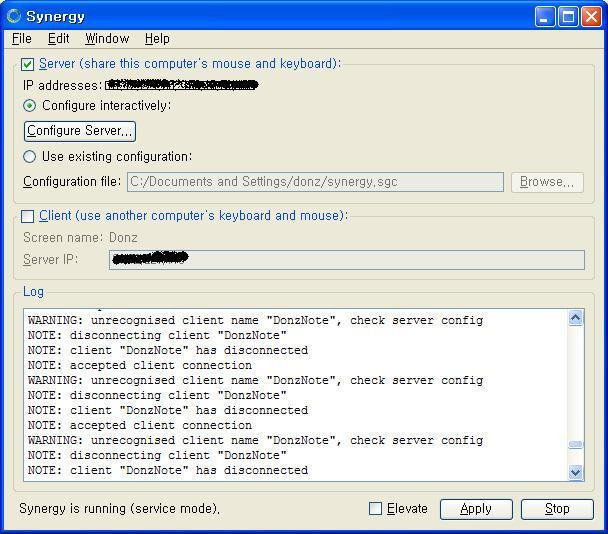Click the 'Log' group heading
This screenshot has width=608, height=534.
[x=33, y=292]
